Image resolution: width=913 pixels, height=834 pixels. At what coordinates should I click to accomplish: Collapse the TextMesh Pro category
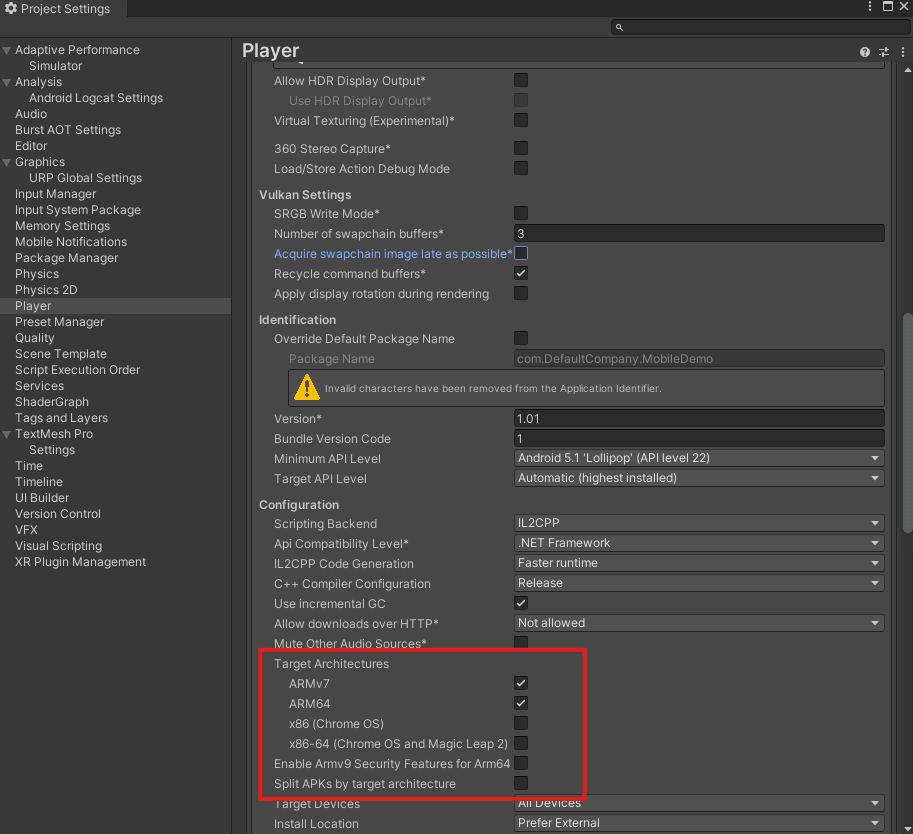tap(7, 434)
